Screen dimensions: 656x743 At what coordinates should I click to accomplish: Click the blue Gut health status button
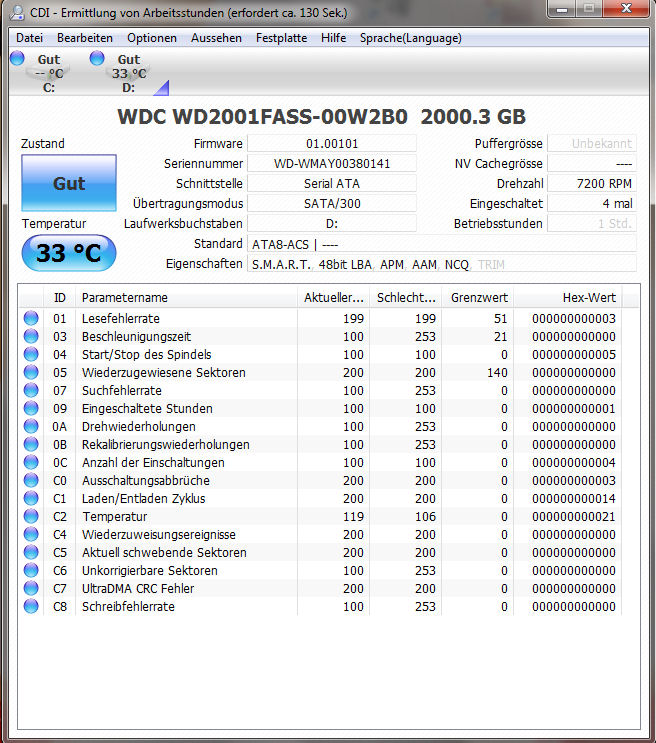click(x=69, y=183)
